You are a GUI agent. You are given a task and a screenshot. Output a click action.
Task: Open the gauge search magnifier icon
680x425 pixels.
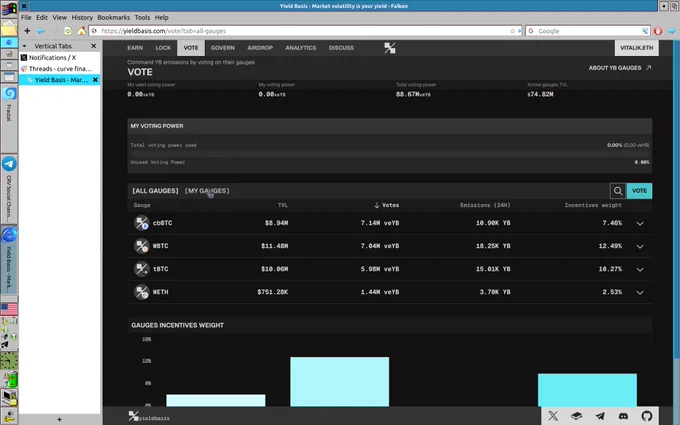coord(618,191)
